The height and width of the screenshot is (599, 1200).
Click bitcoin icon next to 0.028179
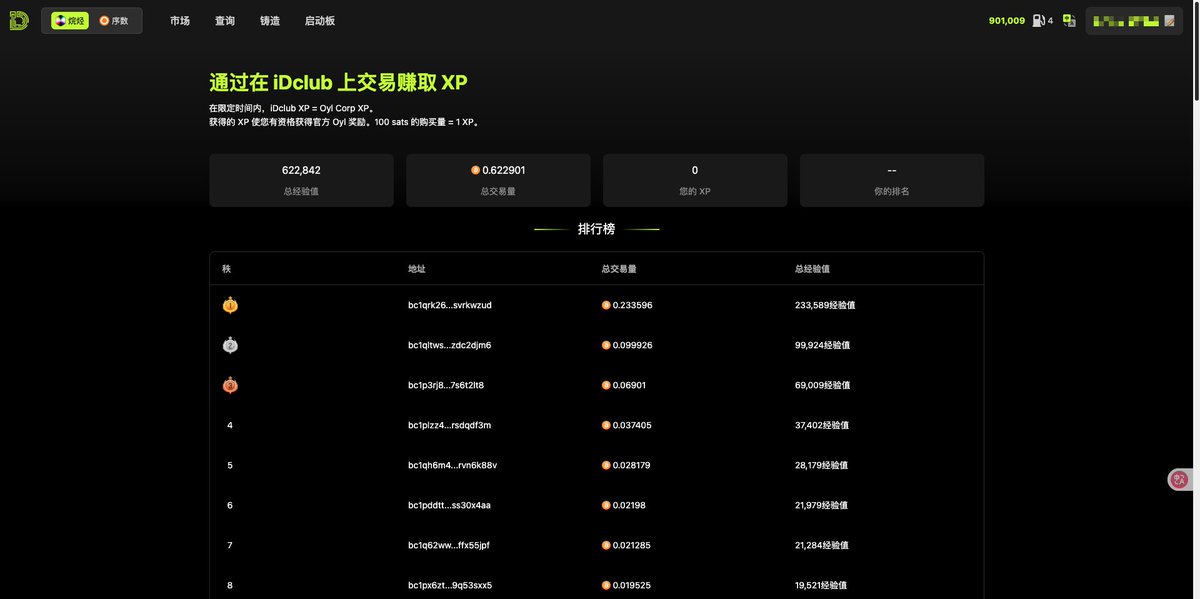pos(606,465)
